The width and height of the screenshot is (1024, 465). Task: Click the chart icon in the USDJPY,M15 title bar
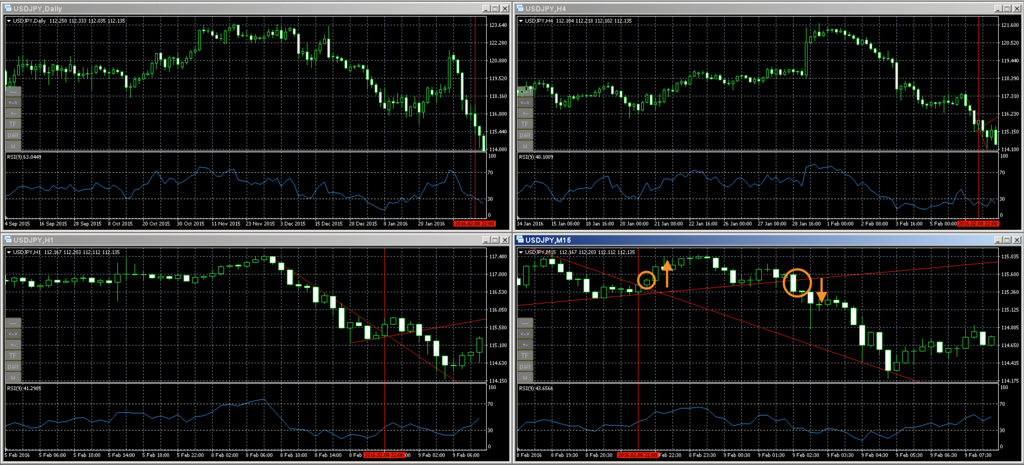coord(520,239)
